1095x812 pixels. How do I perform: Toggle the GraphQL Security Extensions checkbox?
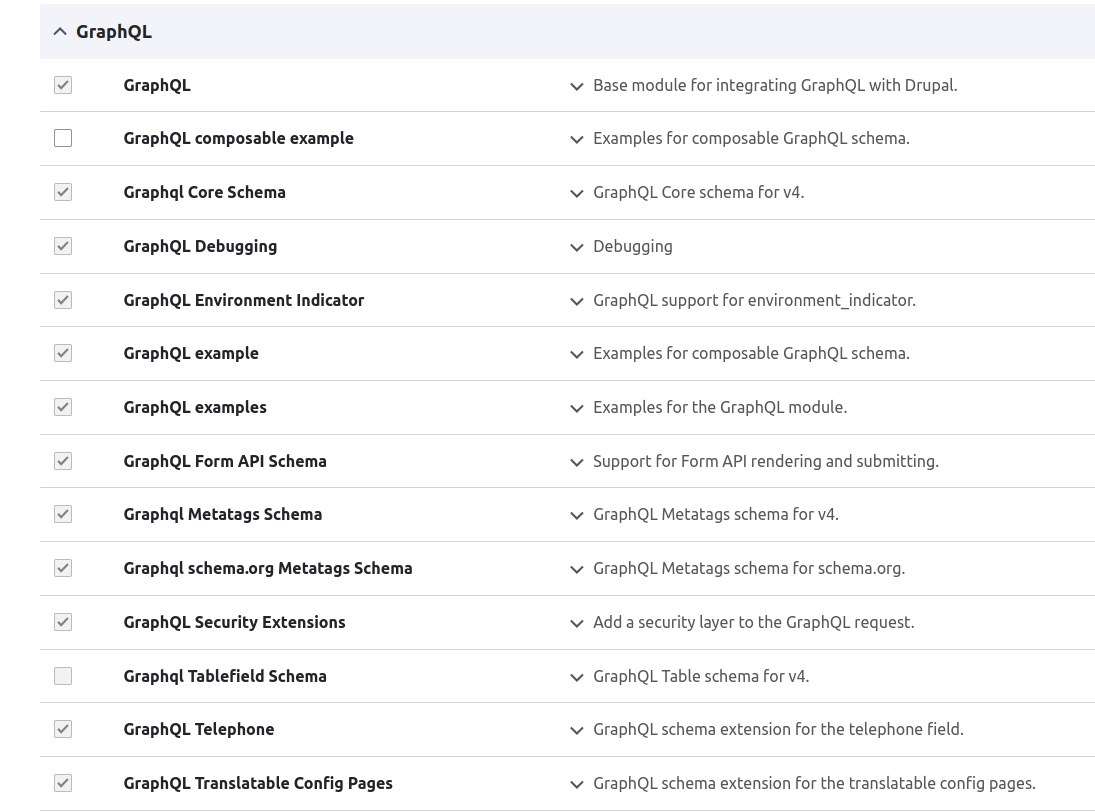tap(63, 622)
